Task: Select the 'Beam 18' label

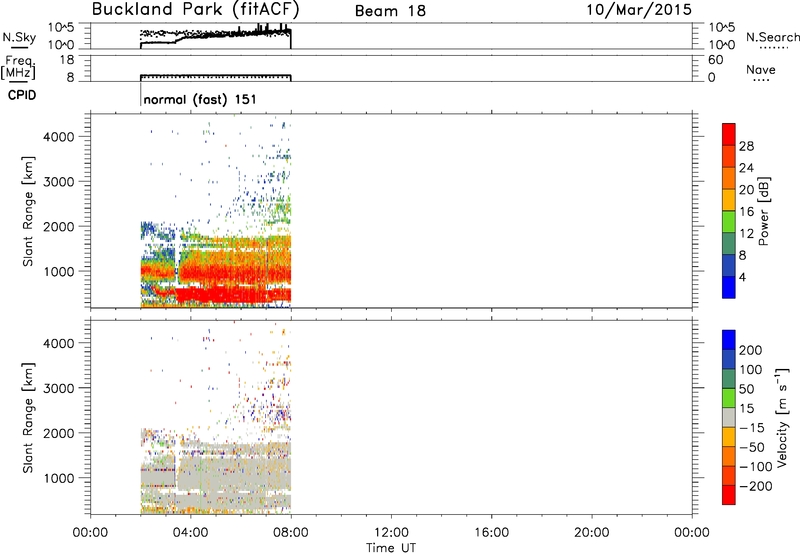Action: pos(390,11)
